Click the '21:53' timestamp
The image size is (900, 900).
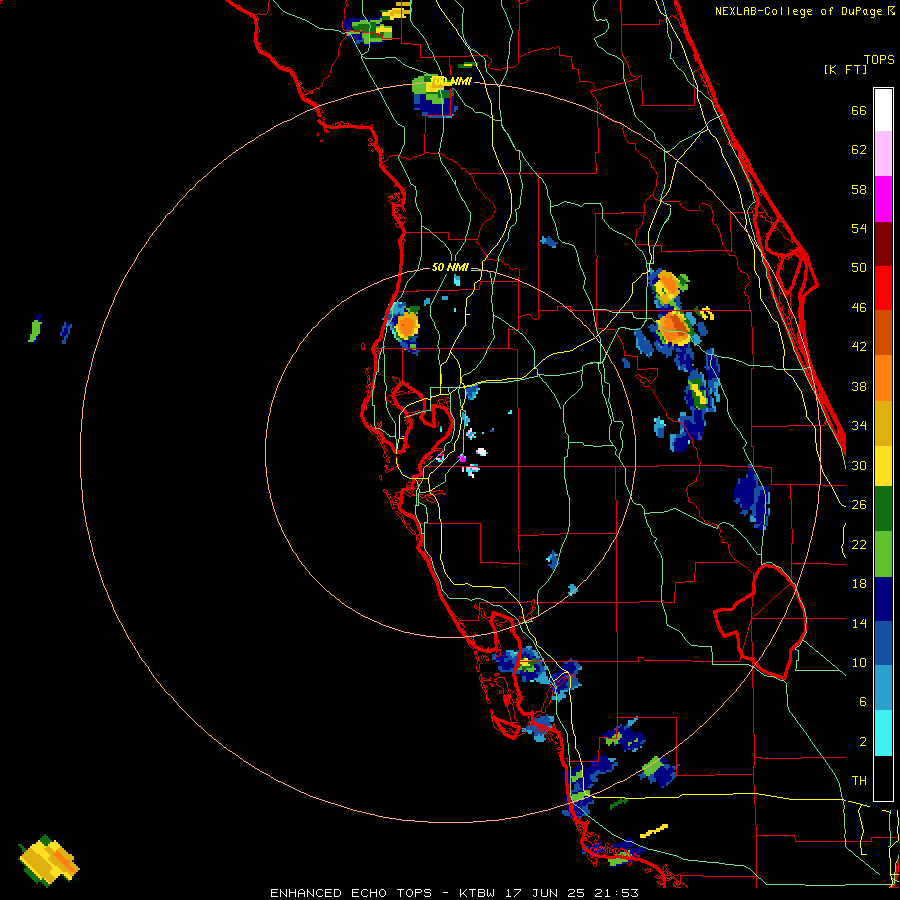click(615, 893)
